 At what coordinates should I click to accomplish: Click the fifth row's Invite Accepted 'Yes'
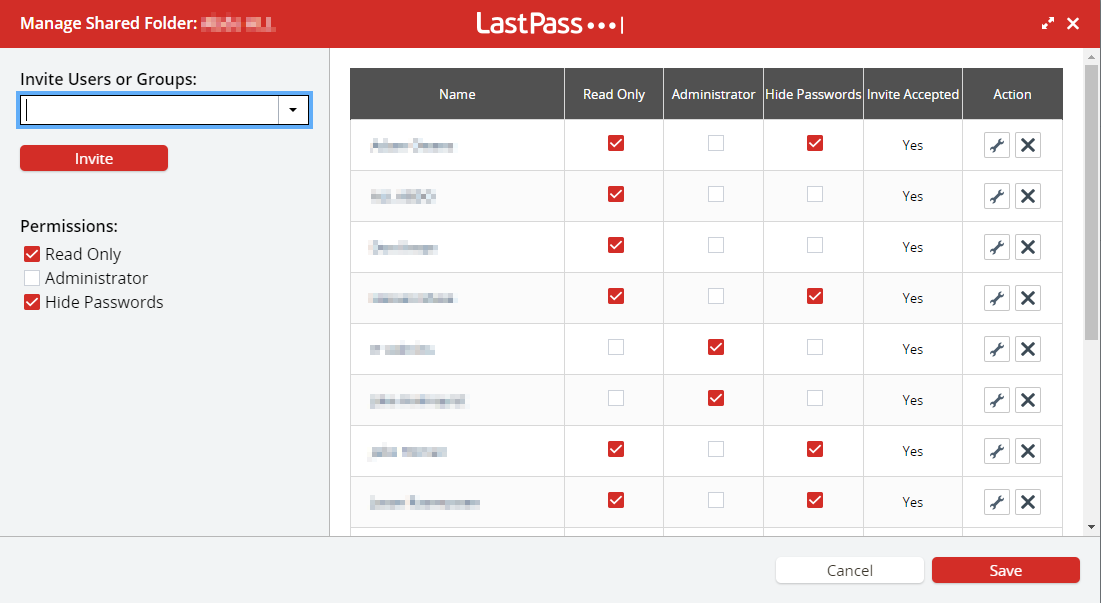(x=913, y=349)
